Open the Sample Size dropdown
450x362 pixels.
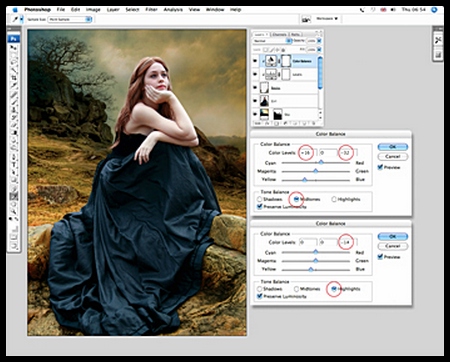pyautogui.click(x=70, y=19)
